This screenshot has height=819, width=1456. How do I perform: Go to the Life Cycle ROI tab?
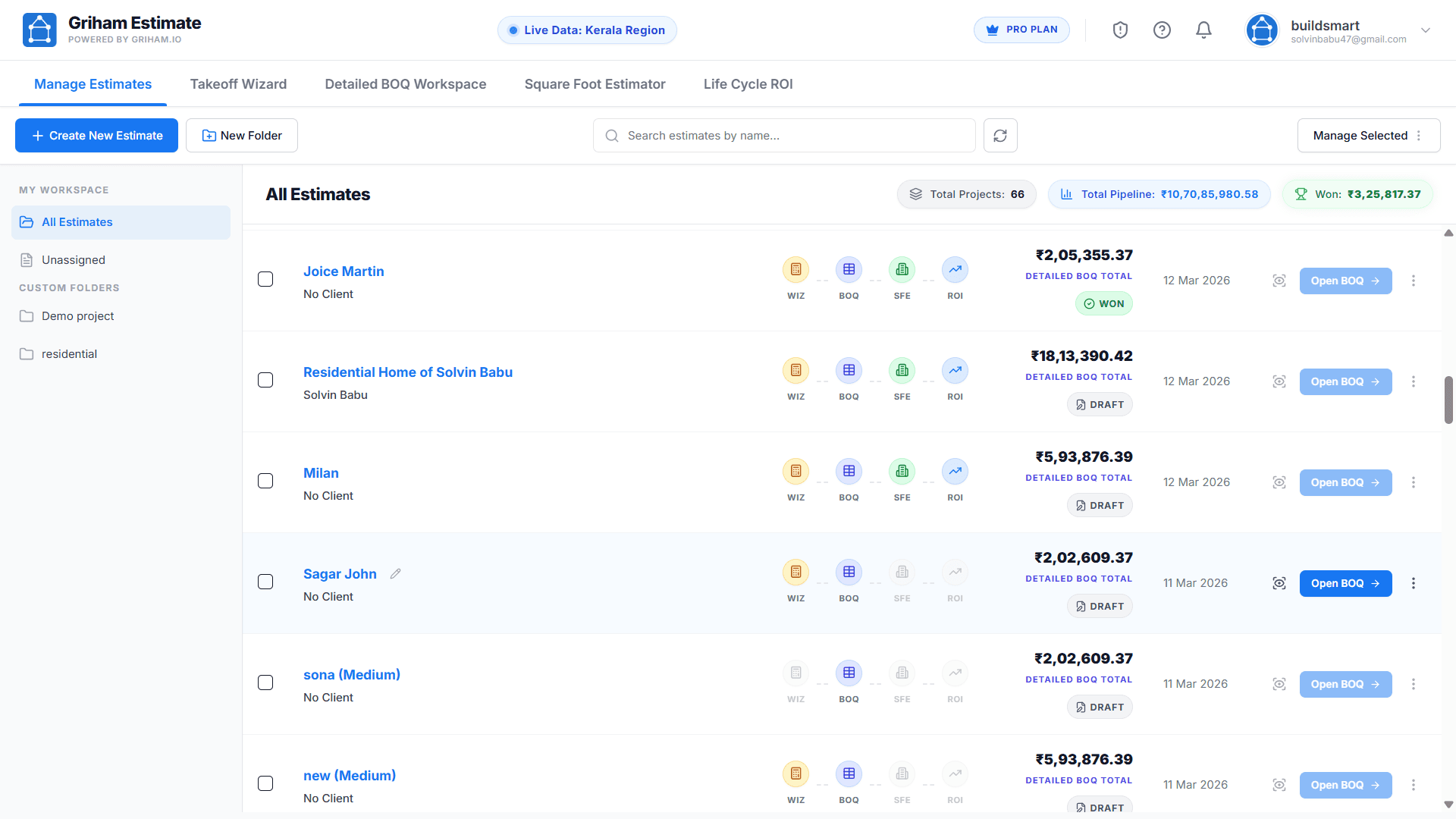click(x=748, y=84)
